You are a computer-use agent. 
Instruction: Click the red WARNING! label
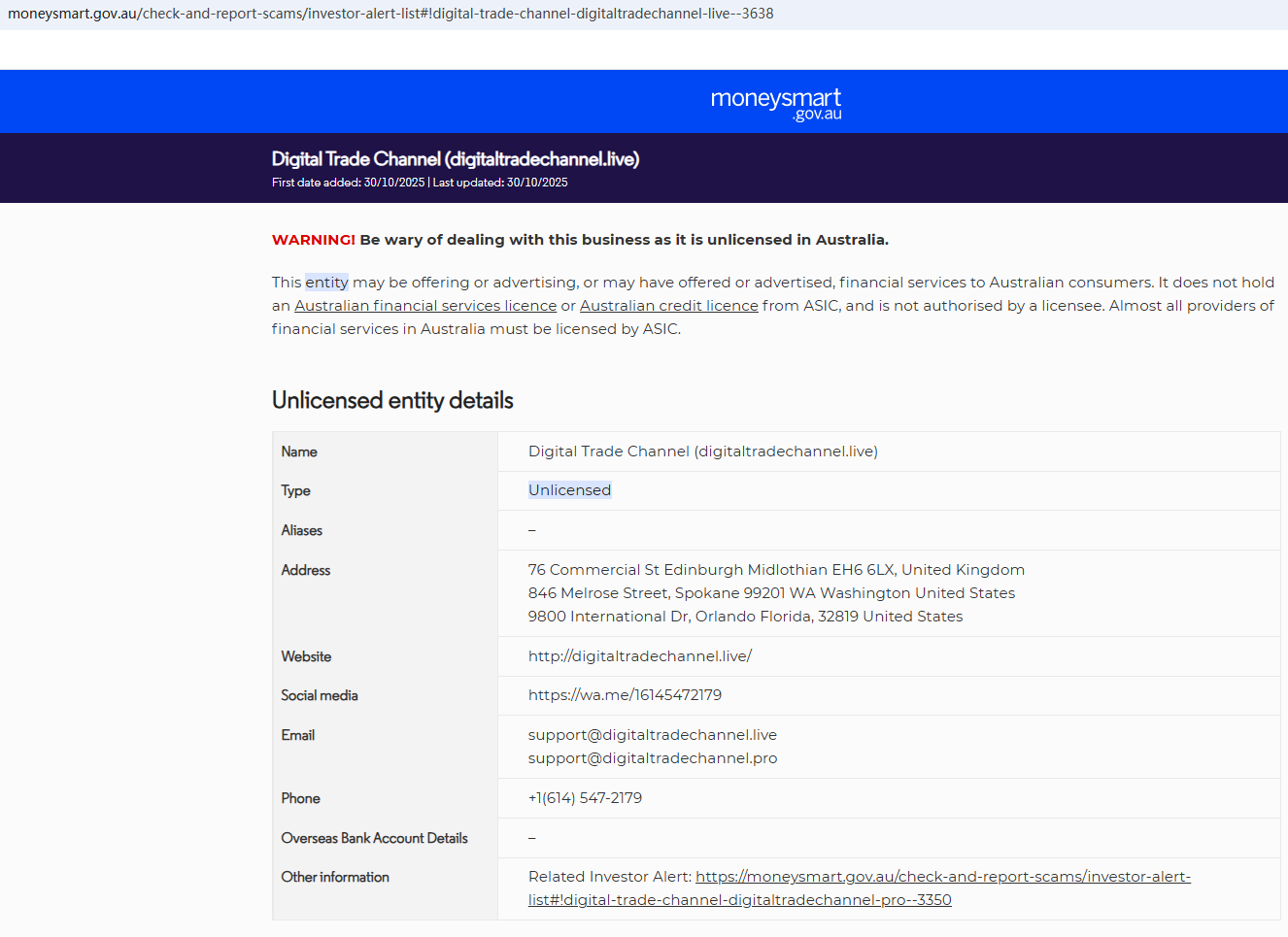click(x=314, y=240)
